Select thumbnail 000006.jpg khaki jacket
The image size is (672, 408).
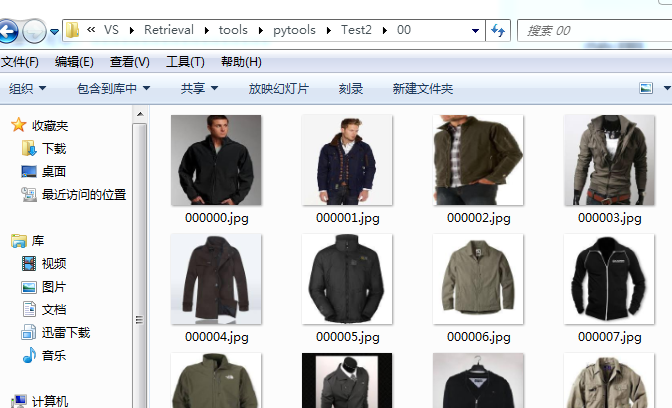[478, 279]
